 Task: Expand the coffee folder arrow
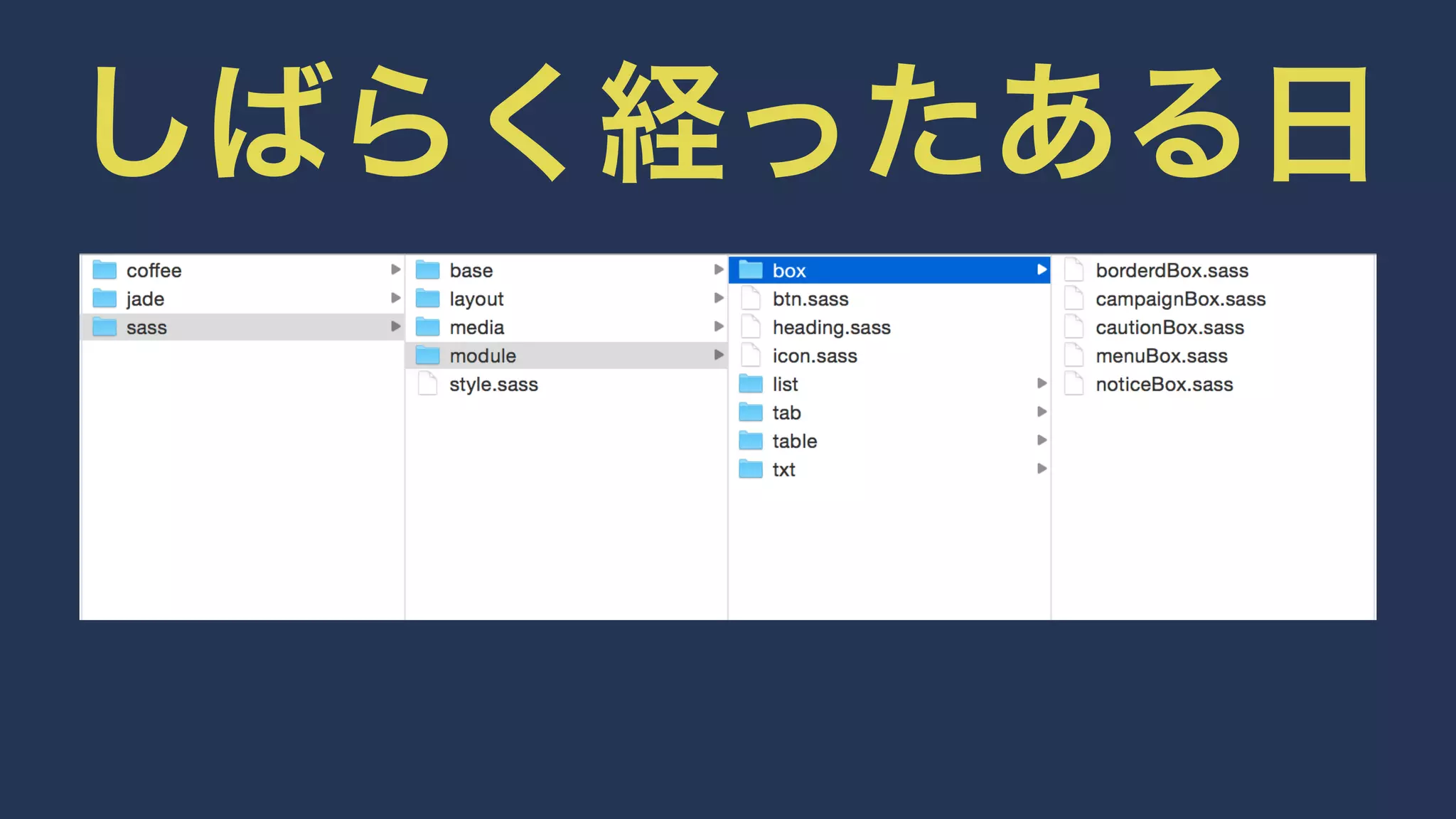(396, 269)
